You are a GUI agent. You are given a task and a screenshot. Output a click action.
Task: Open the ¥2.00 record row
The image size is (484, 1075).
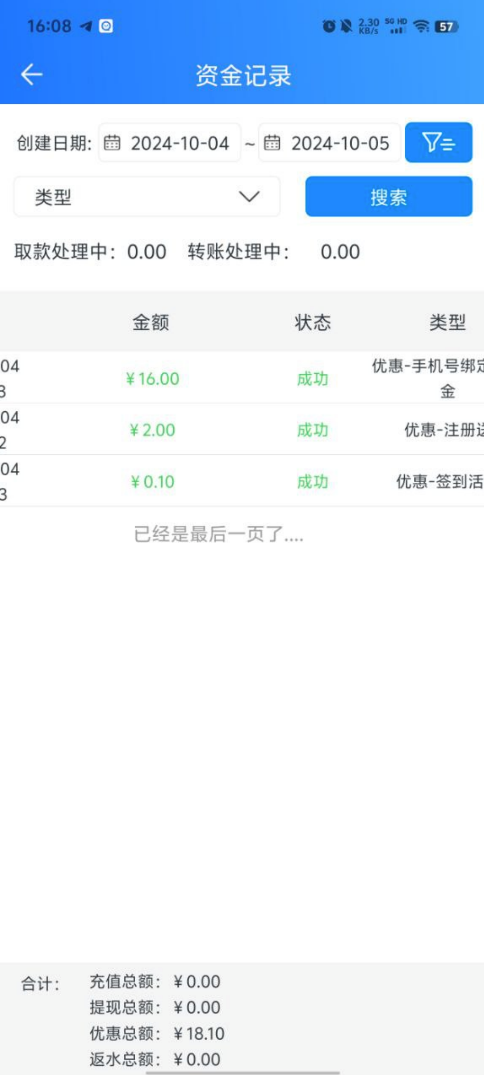pyautogui.click(x=242, y=429)
